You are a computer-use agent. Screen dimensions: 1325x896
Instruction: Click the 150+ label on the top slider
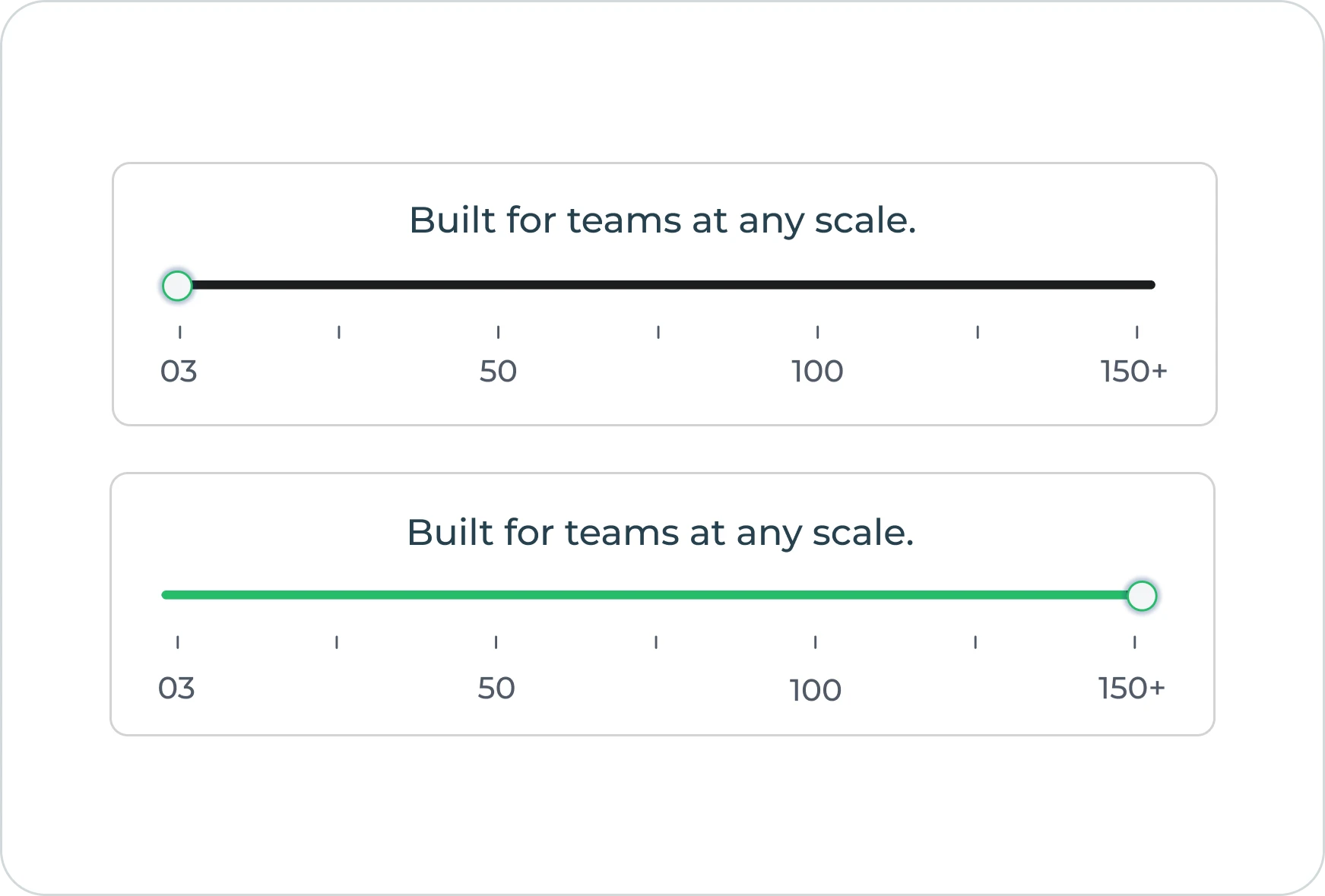tap(1134, 372)
